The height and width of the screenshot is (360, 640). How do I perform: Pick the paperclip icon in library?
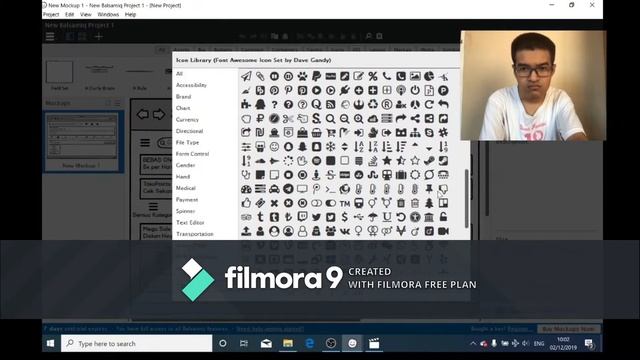pyautogui.click(x=260, y=76)
